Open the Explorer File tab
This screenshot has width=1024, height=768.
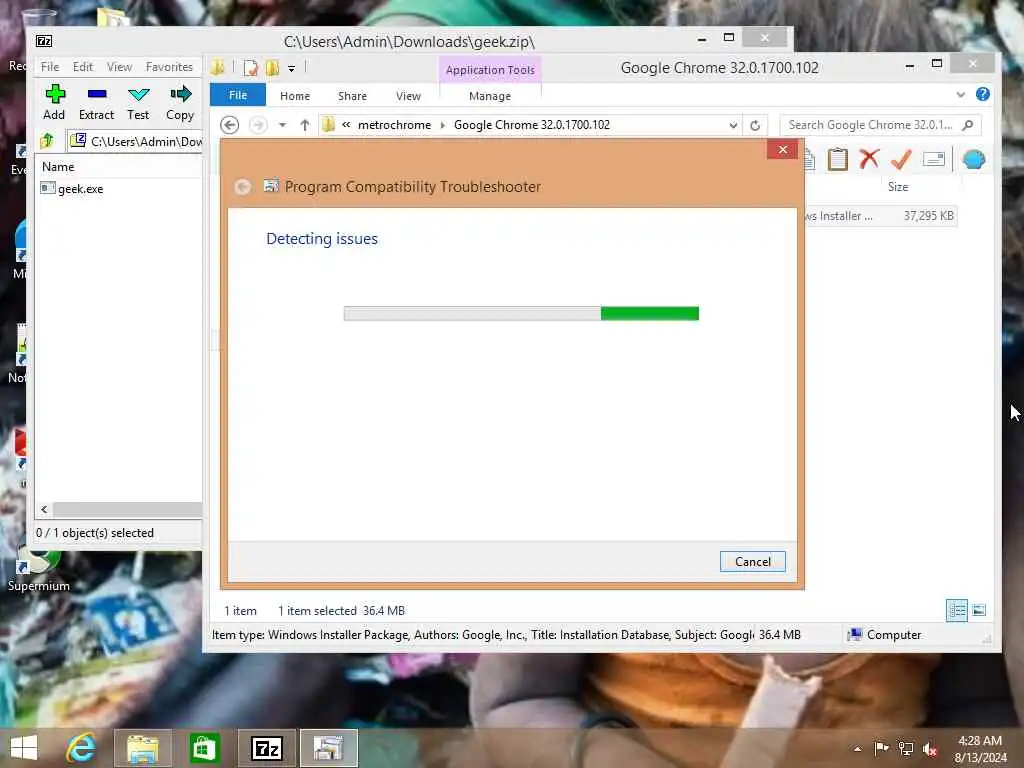(238, 95)
